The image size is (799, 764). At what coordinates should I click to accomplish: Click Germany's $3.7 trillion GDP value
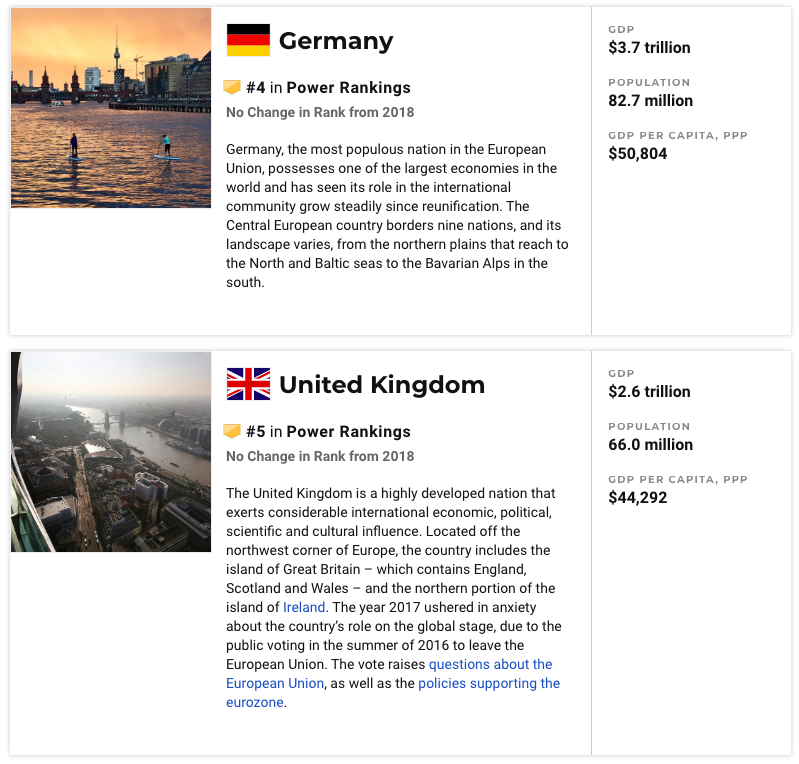[x=649, y=48]
